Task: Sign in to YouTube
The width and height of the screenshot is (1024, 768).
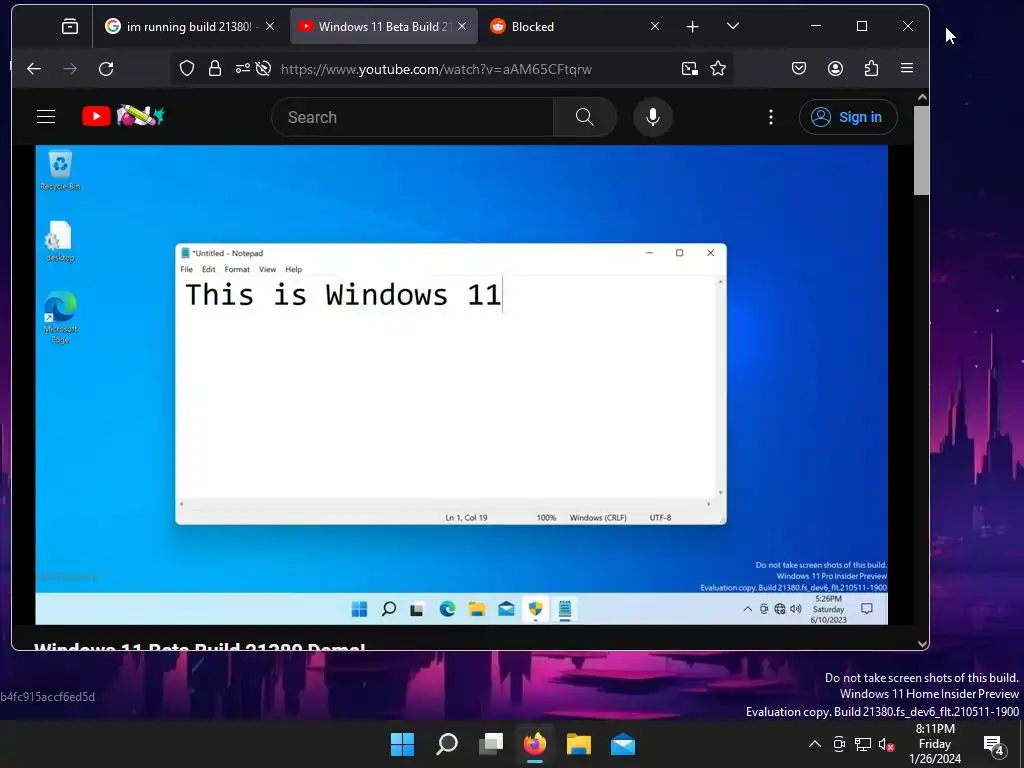Action: pos(848,117)
